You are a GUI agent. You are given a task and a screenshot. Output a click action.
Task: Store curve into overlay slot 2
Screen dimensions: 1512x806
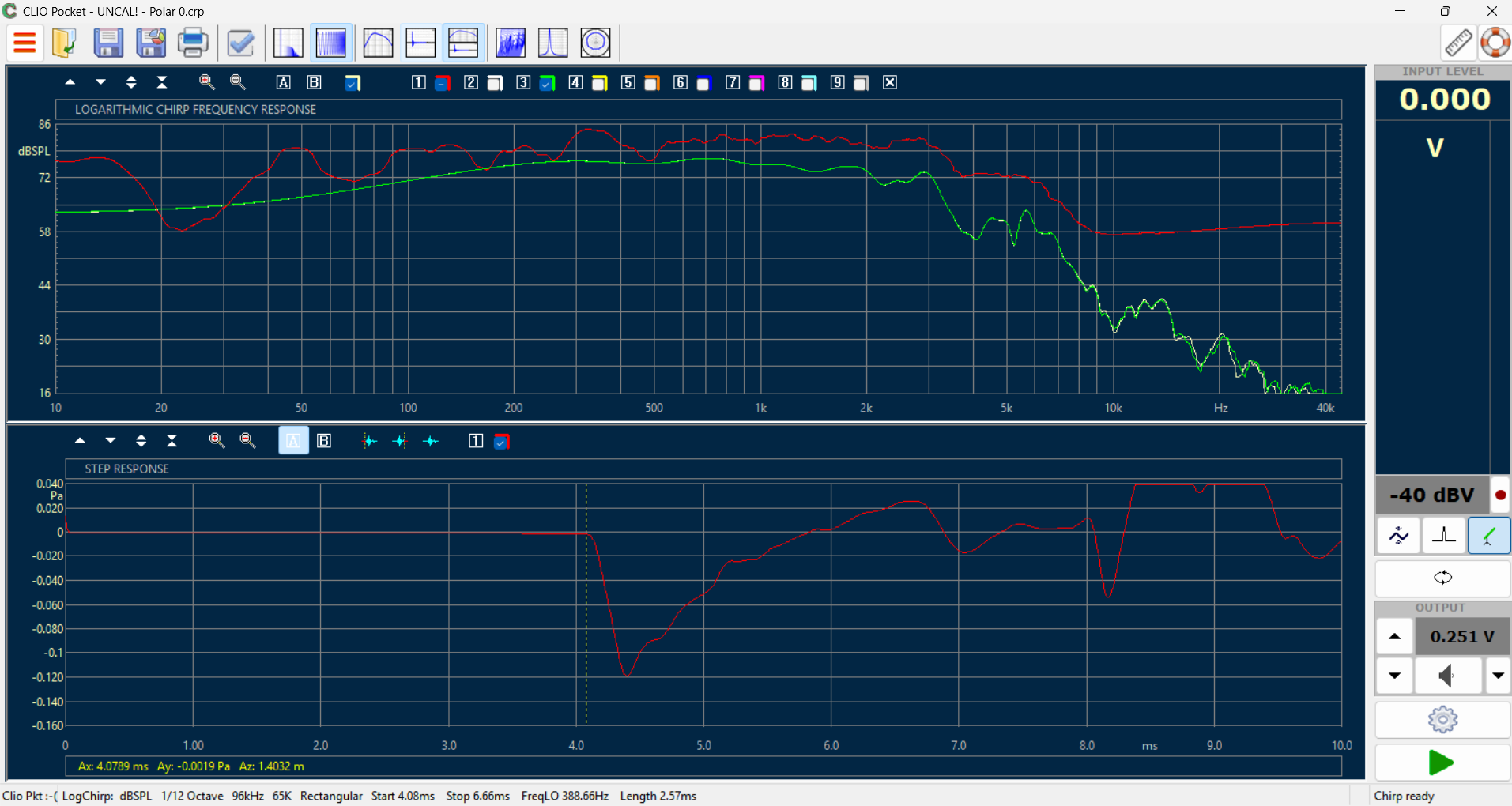click(471, 82)
